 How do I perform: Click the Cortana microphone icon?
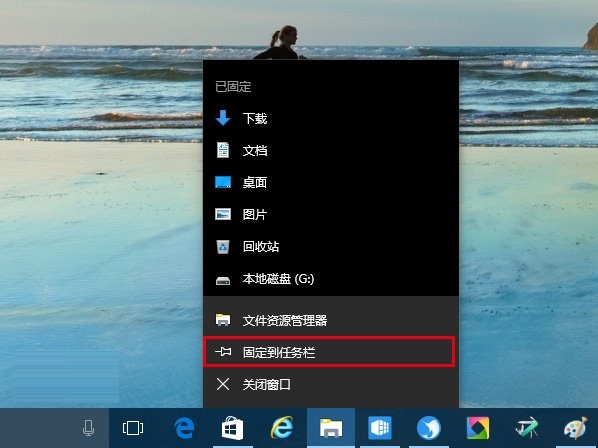[x=88, y=428]
